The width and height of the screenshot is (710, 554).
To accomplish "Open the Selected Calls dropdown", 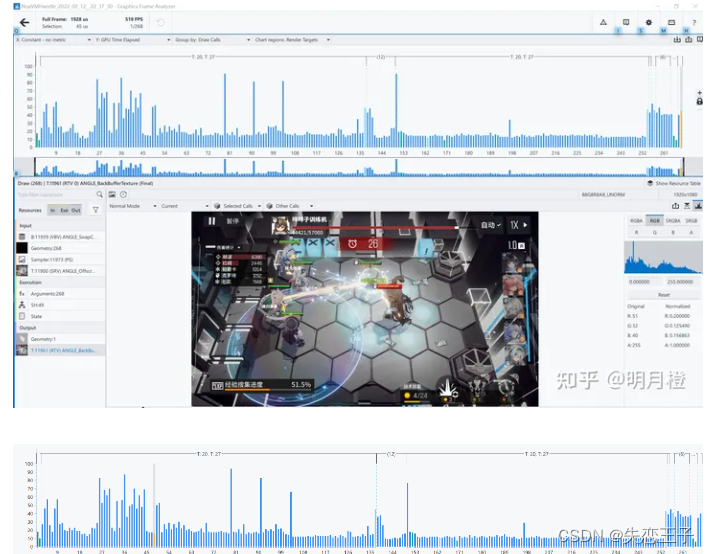I will (x=238, y=206).
